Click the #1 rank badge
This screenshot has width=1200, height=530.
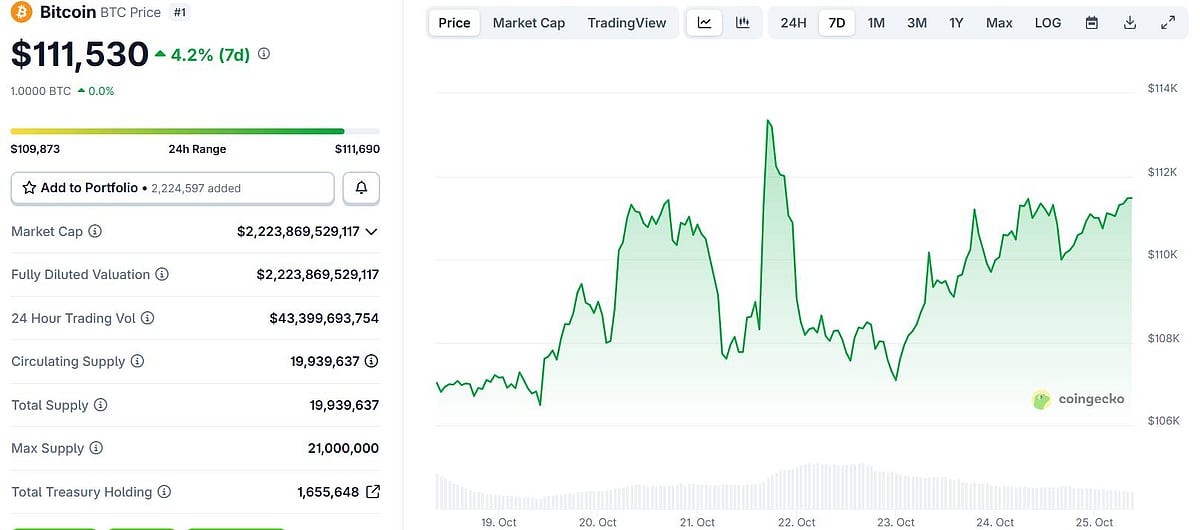click(180, 13)
